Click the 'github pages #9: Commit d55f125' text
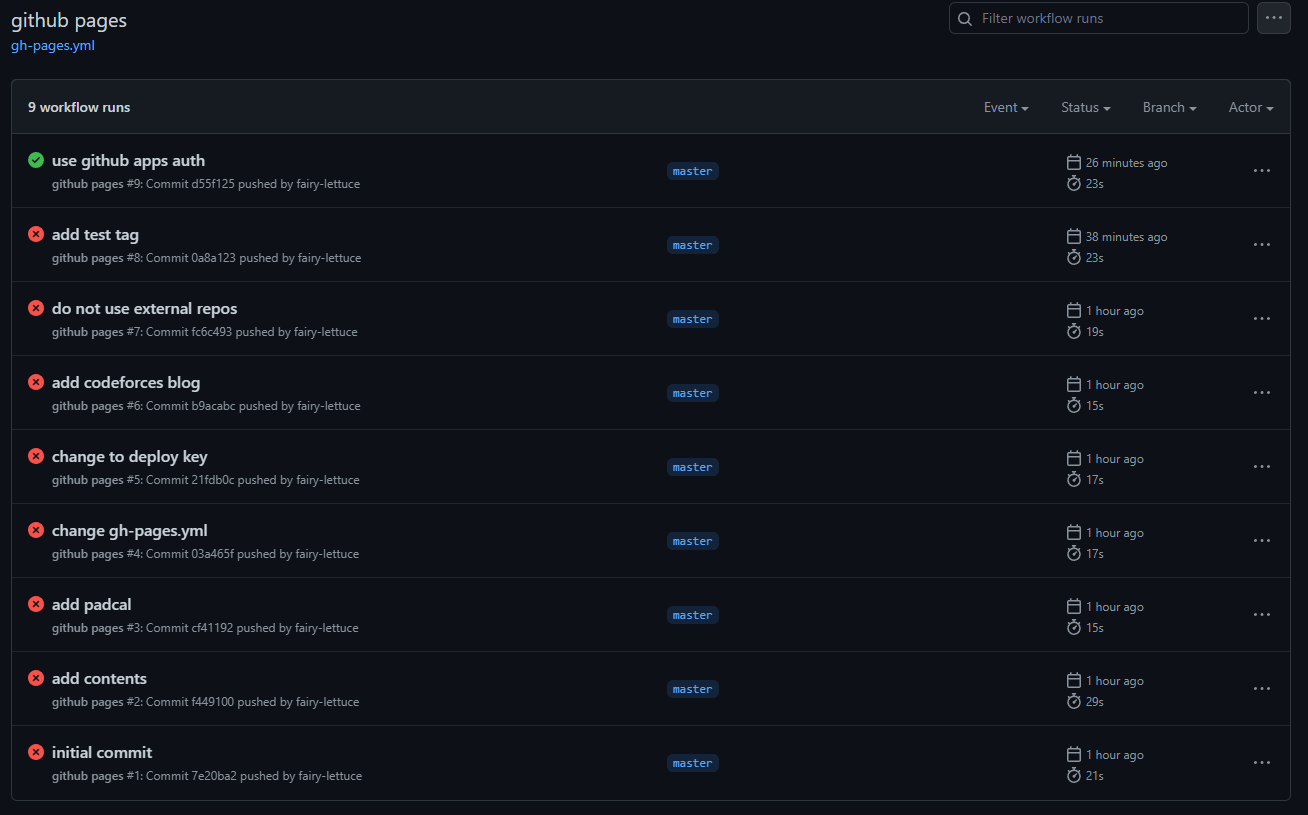1308x815 pixels. tap(143, 184)
